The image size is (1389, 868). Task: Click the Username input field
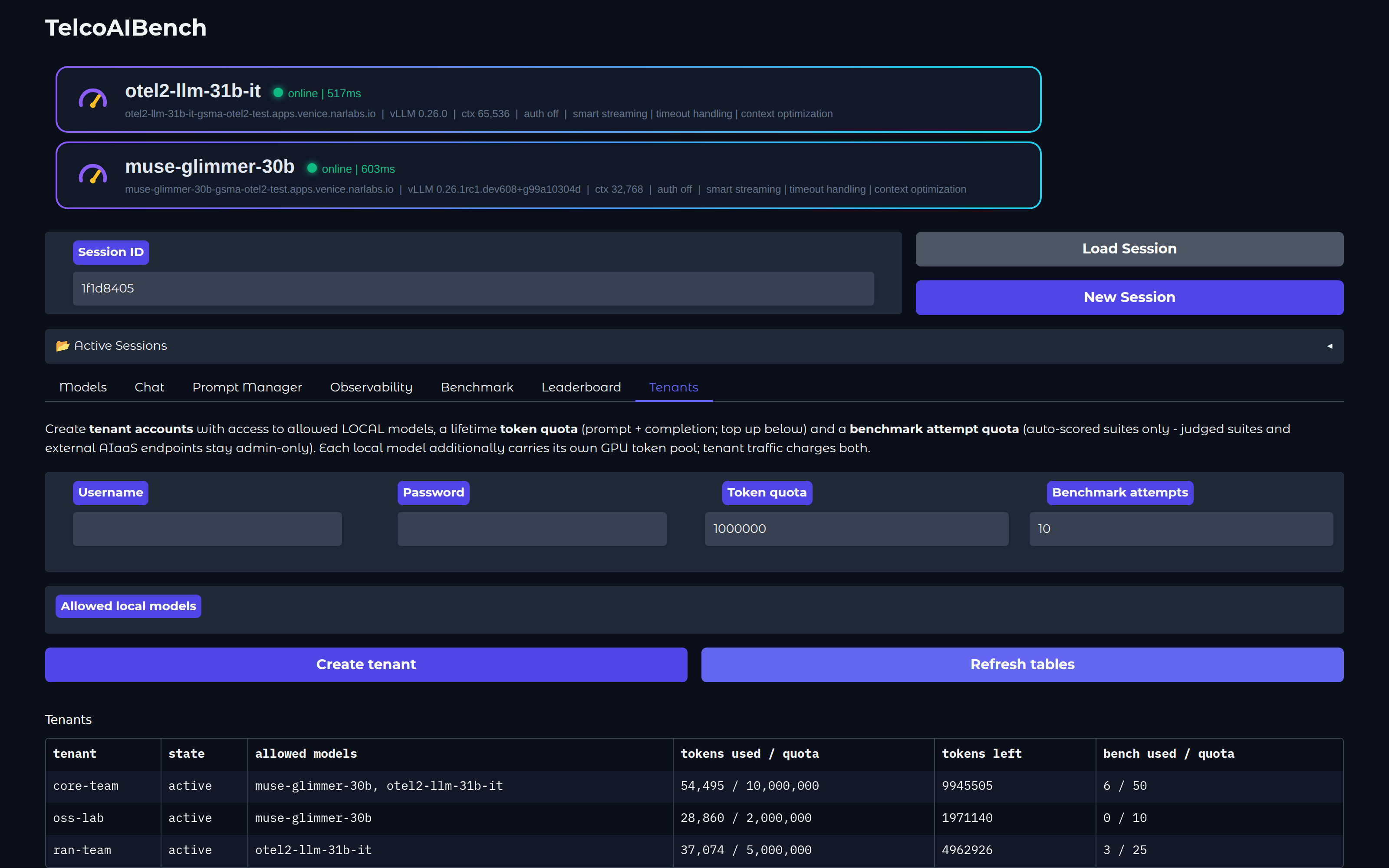207,529
